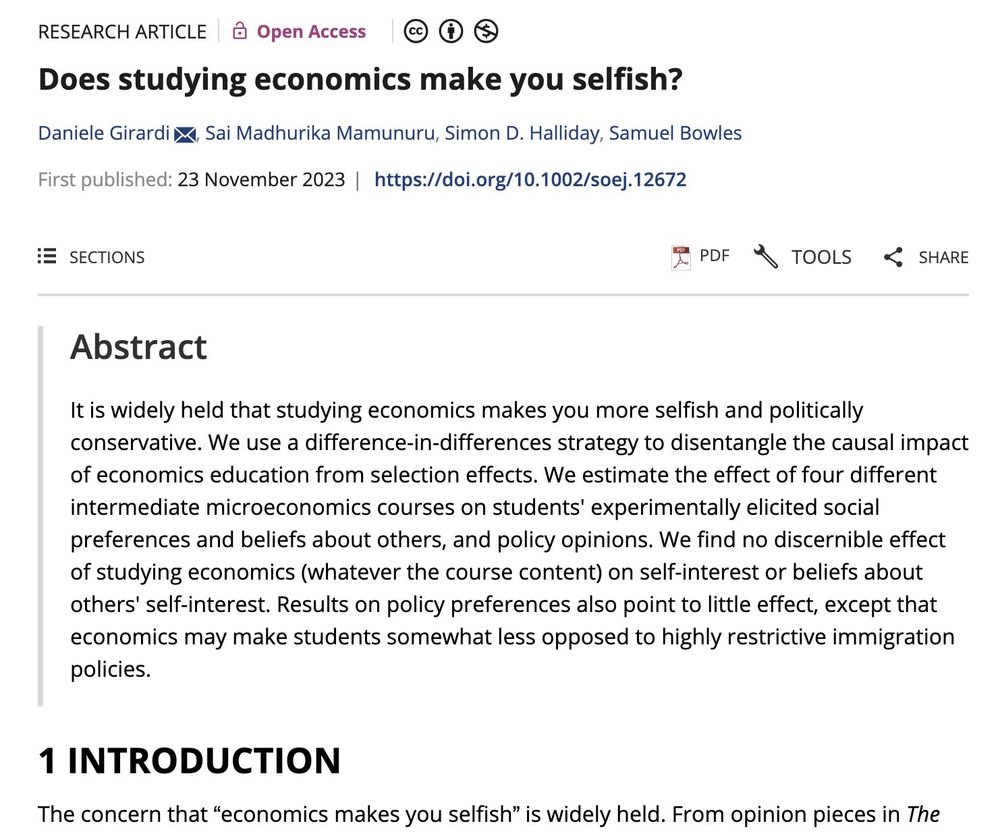Click the article title heading

360,80
